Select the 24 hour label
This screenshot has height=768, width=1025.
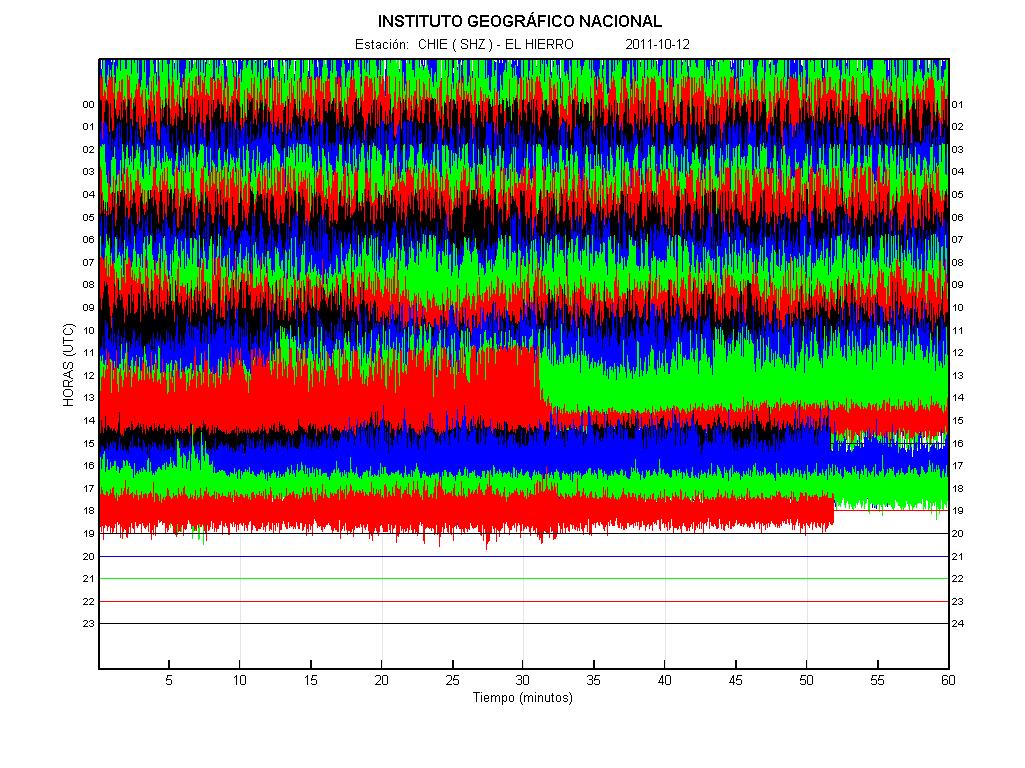point(958,624)
